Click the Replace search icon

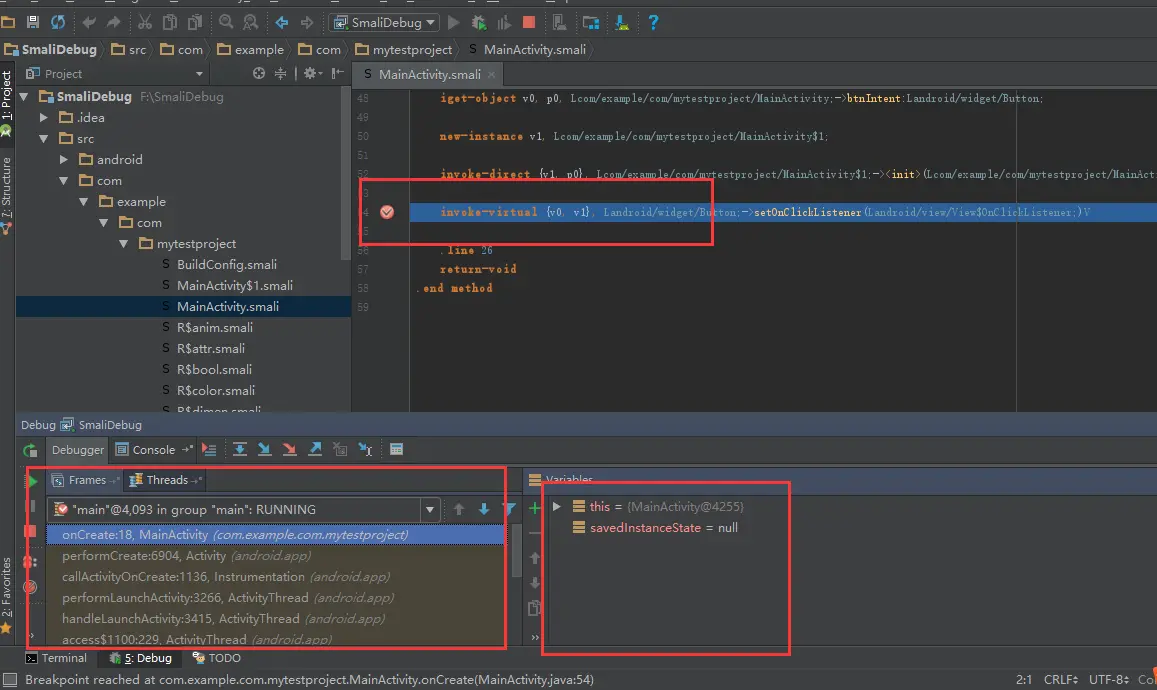pyautogui.click(x=251, y=23)
